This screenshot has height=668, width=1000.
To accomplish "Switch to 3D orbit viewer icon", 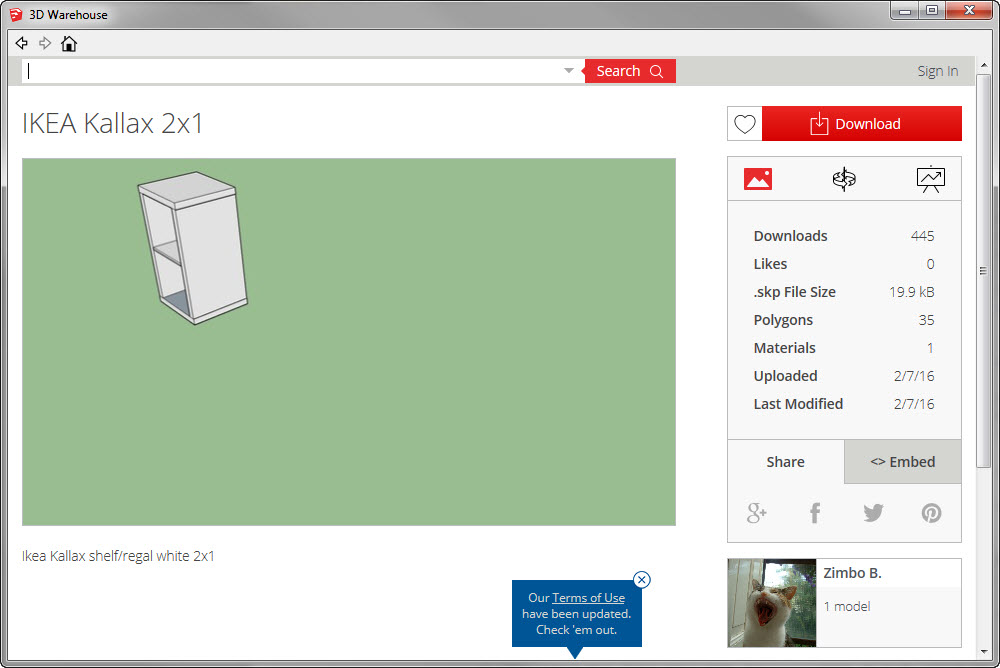I will coord(844,179).
